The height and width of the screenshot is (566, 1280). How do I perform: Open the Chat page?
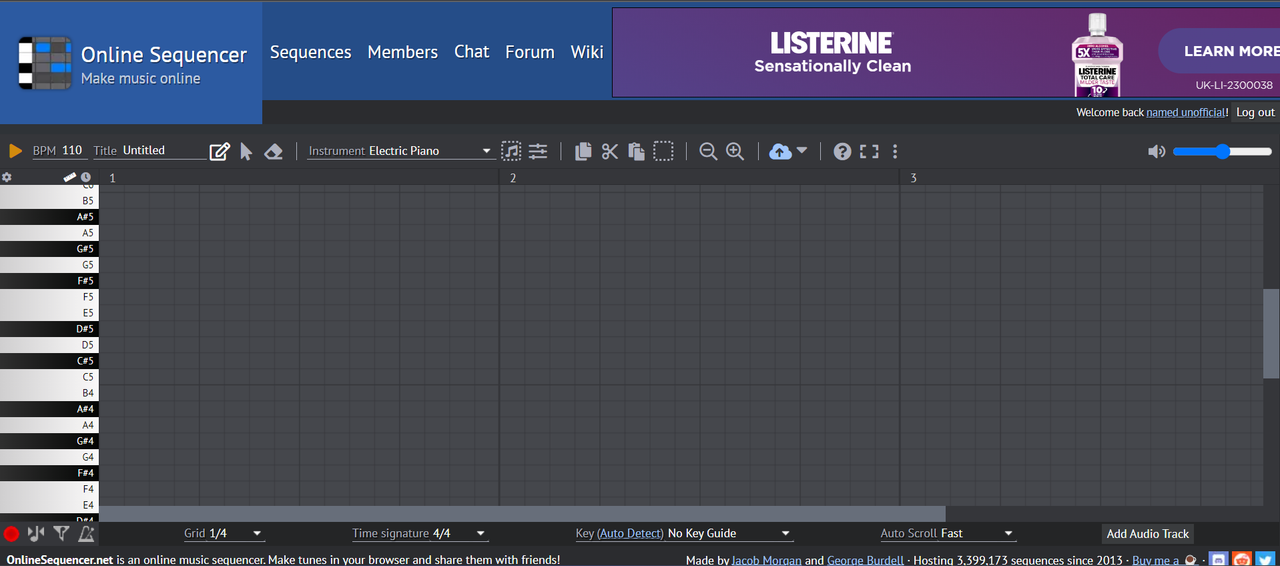click(472, 52)
